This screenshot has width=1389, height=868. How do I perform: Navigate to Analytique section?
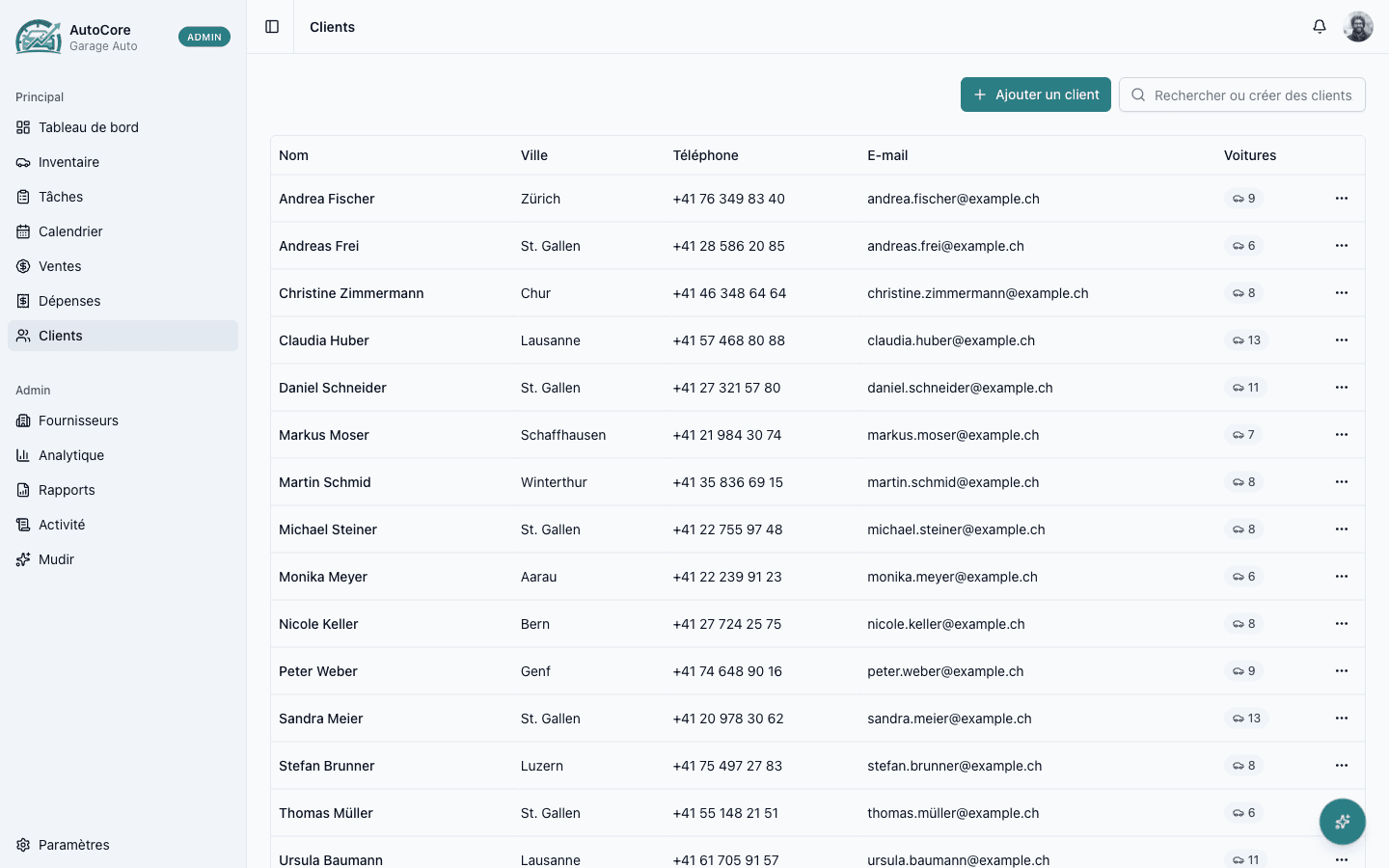pyautogui.click(x=70, y=455)
